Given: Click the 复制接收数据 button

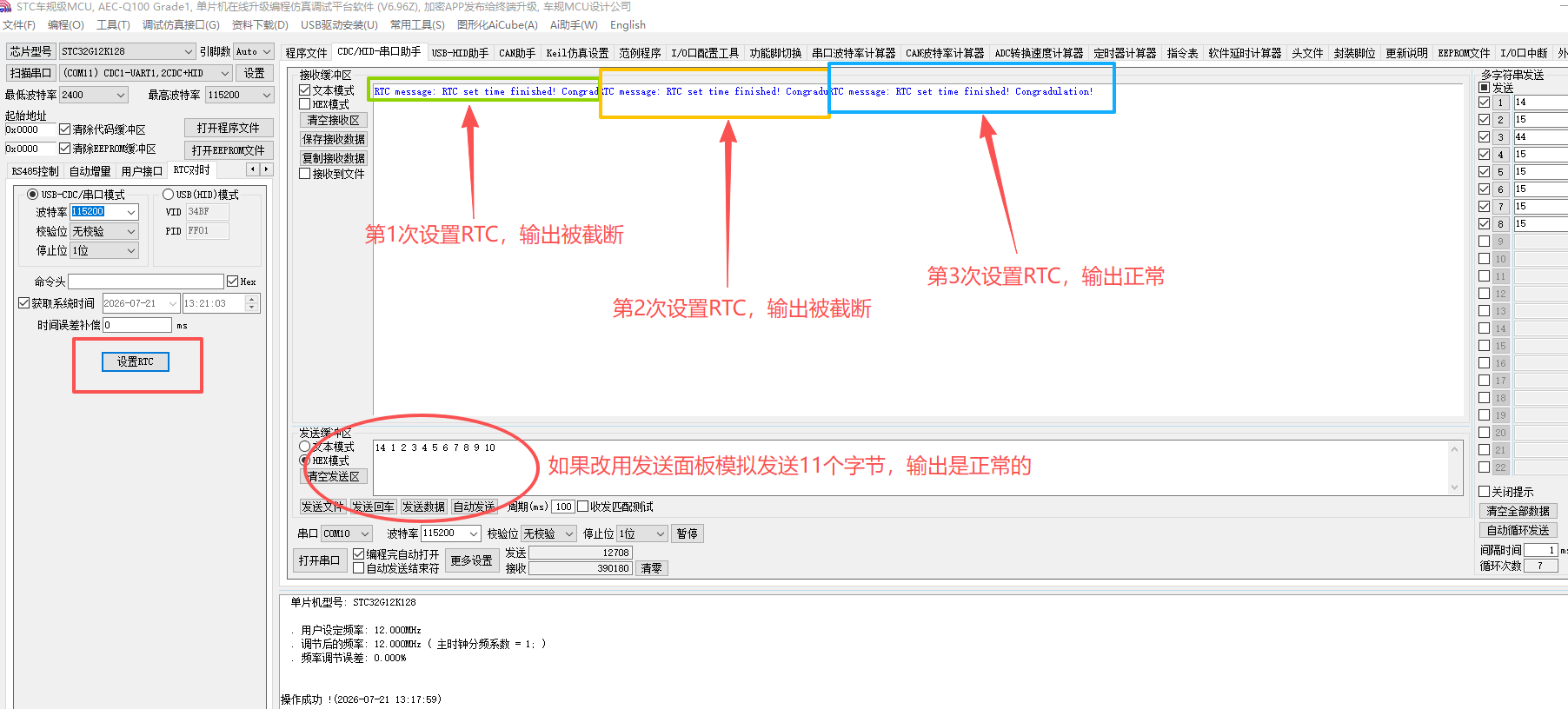Looking at the screenshot, I should click(x=334, y=158).
